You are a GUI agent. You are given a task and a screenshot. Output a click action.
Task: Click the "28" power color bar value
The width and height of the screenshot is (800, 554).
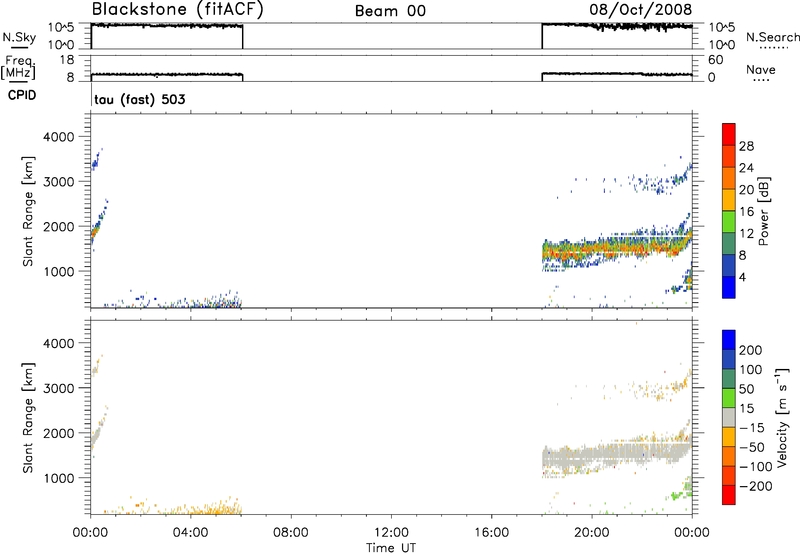746,146
